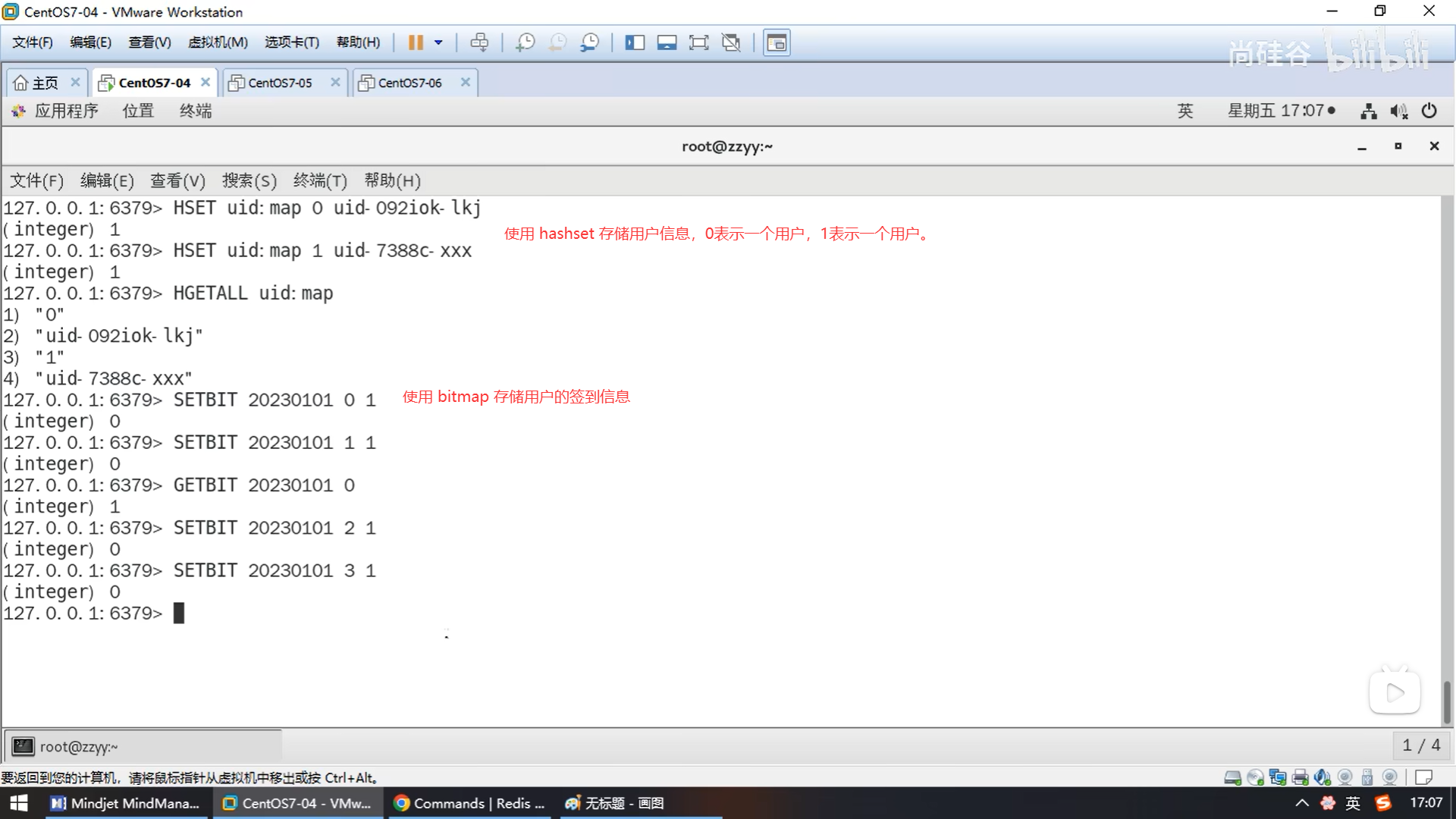The image size is (1456, 819).
Task: Click the console view icon
Action: point(777,42)
